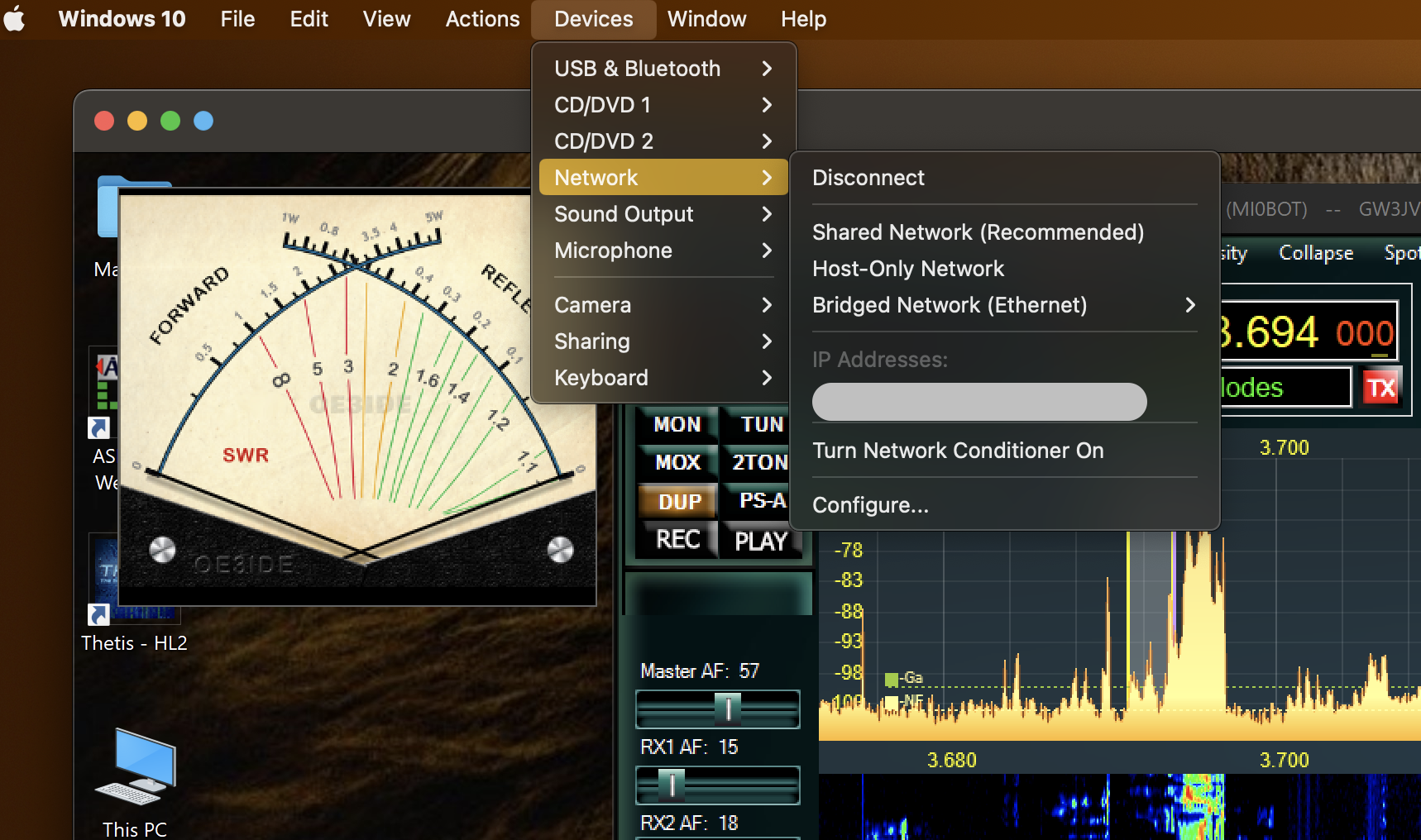The image size is (1421, 840).
Task: Select Host-Only Network
Action: [1005, 268]
